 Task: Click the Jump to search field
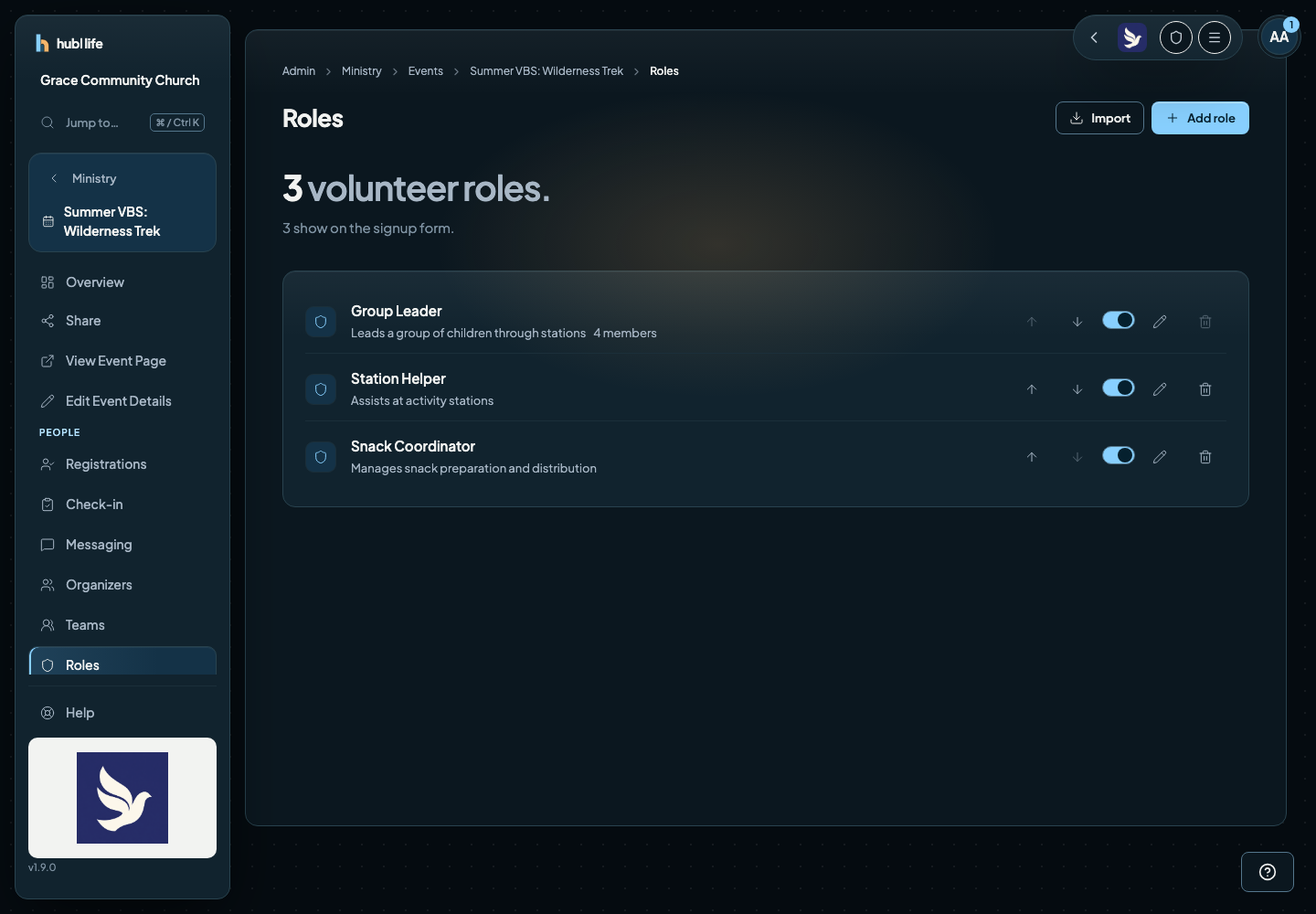point(122,122)
